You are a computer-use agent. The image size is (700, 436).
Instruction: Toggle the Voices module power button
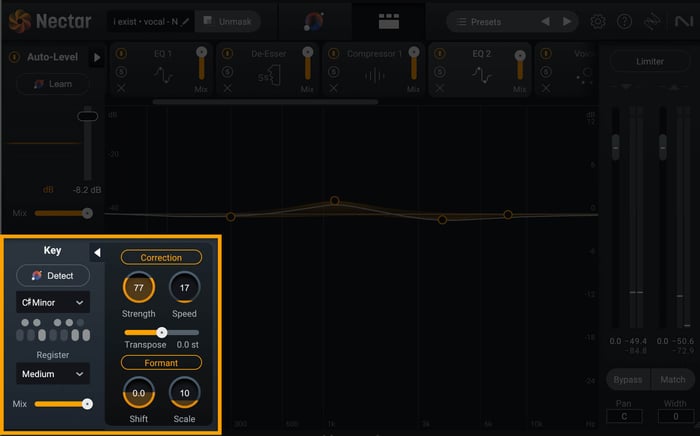546,54
